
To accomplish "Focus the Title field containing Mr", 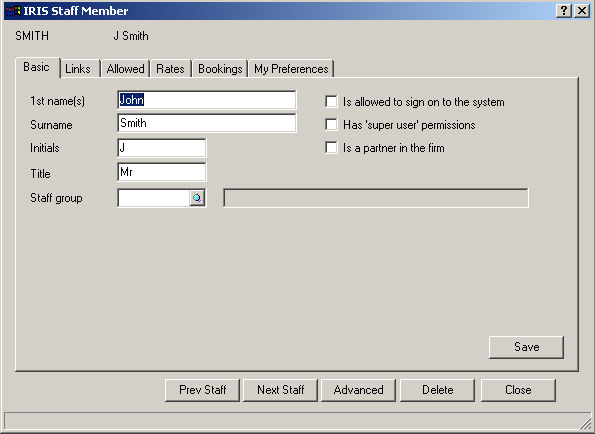I will point(162,172).
